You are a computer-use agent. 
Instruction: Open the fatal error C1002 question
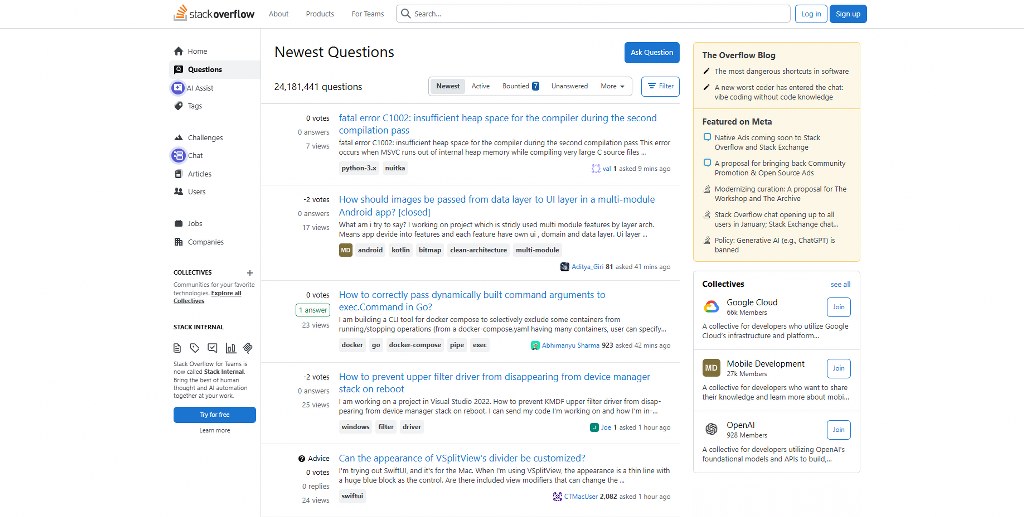pos(498,124)
